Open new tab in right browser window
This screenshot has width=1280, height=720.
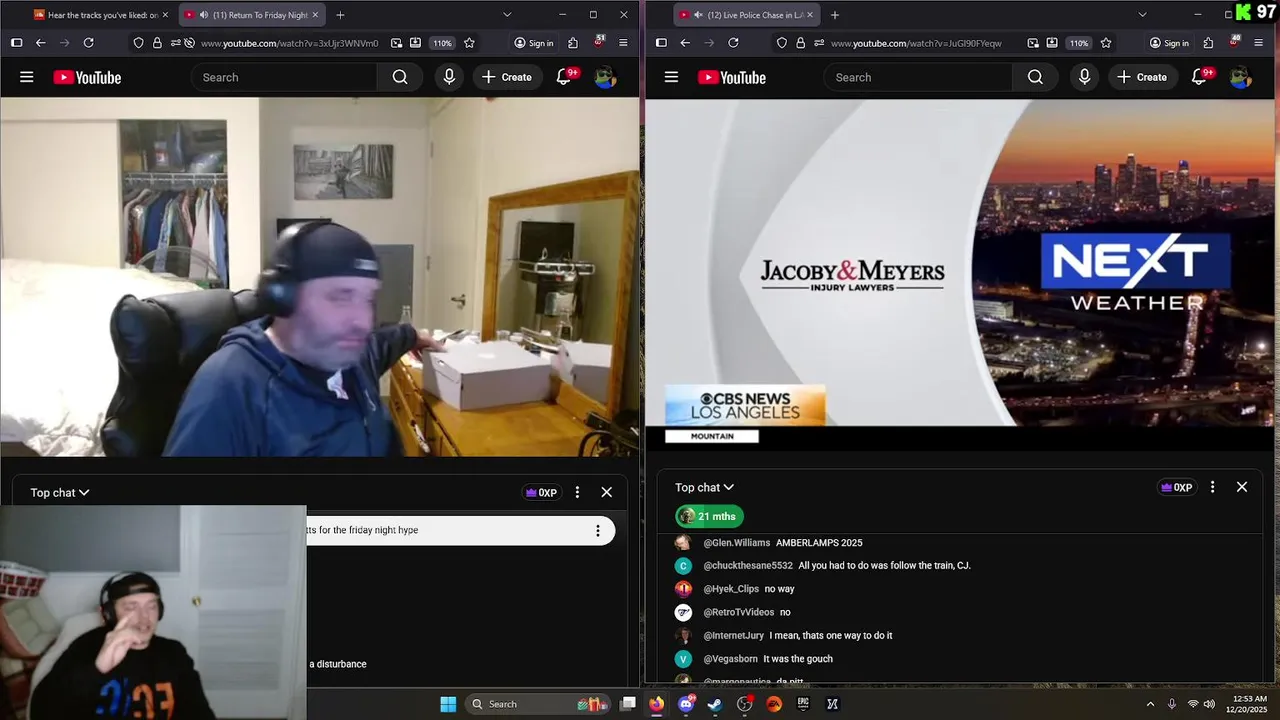835,15
